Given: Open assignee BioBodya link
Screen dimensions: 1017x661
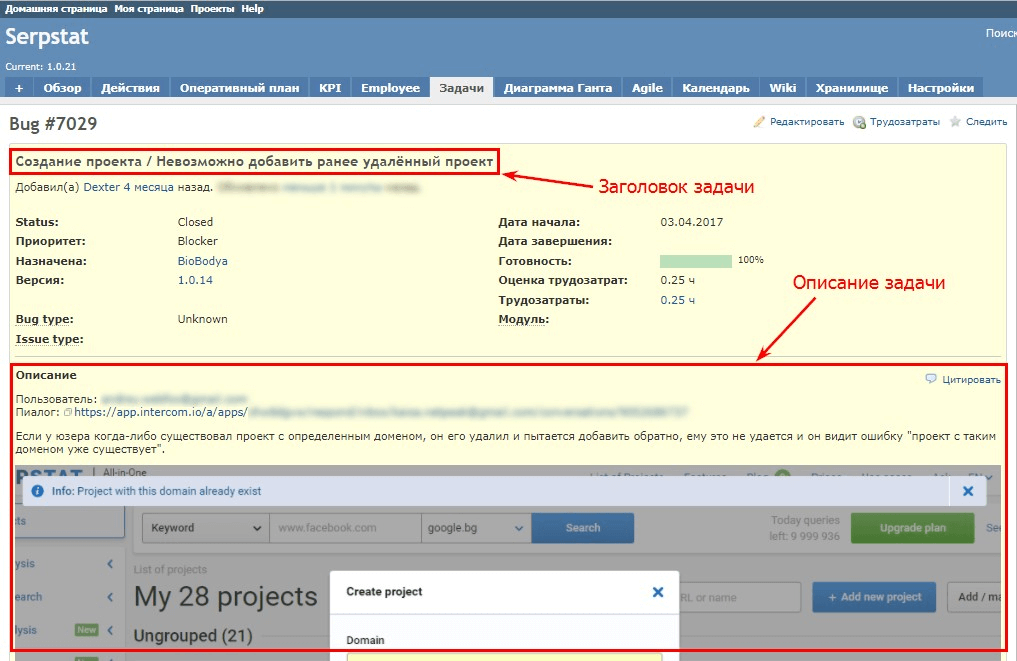Looking at the screenshot, I should [202, 261].
